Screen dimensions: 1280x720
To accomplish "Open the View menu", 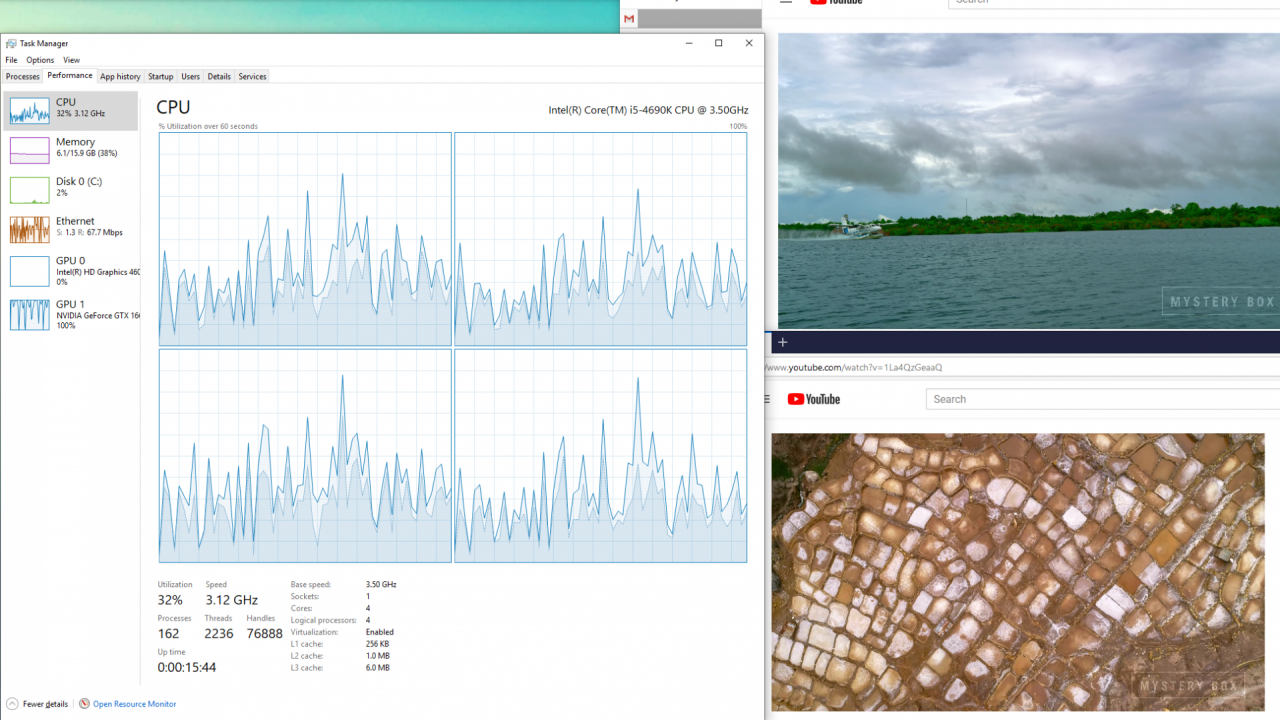I will (71, 60).
